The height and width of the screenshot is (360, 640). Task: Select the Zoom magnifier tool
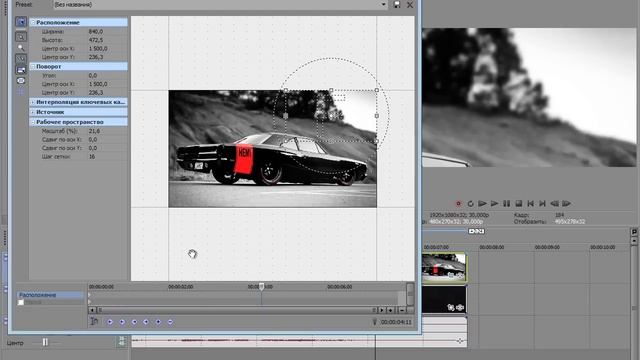pyautogui.click(x=21, y=48)
